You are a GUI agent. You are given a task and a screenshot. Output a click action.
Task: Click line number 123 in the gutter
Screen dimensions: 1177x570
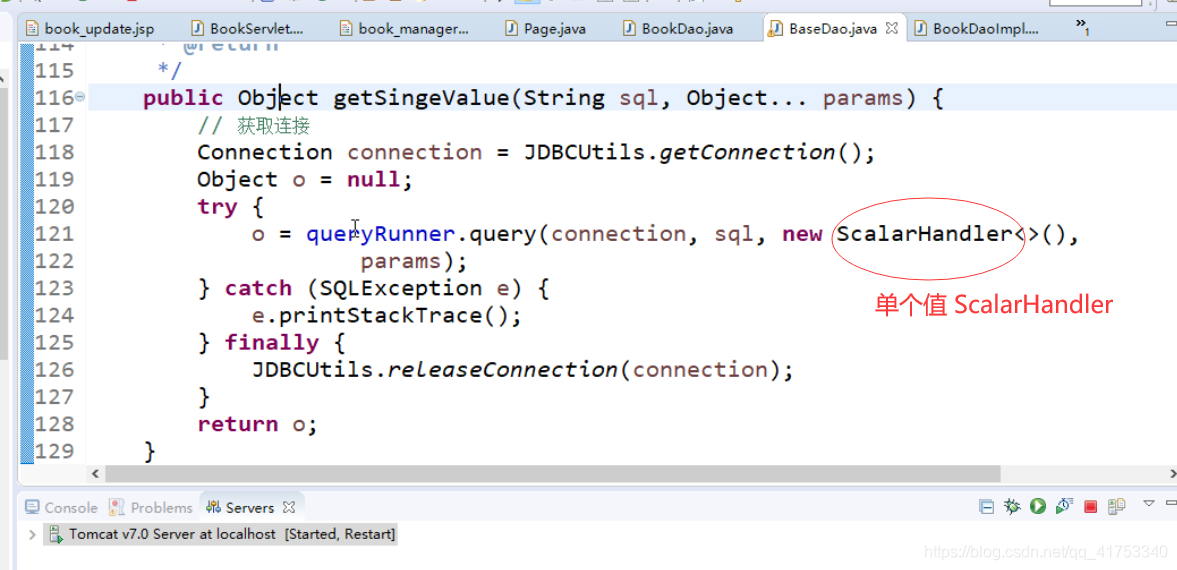pos(55,288)
